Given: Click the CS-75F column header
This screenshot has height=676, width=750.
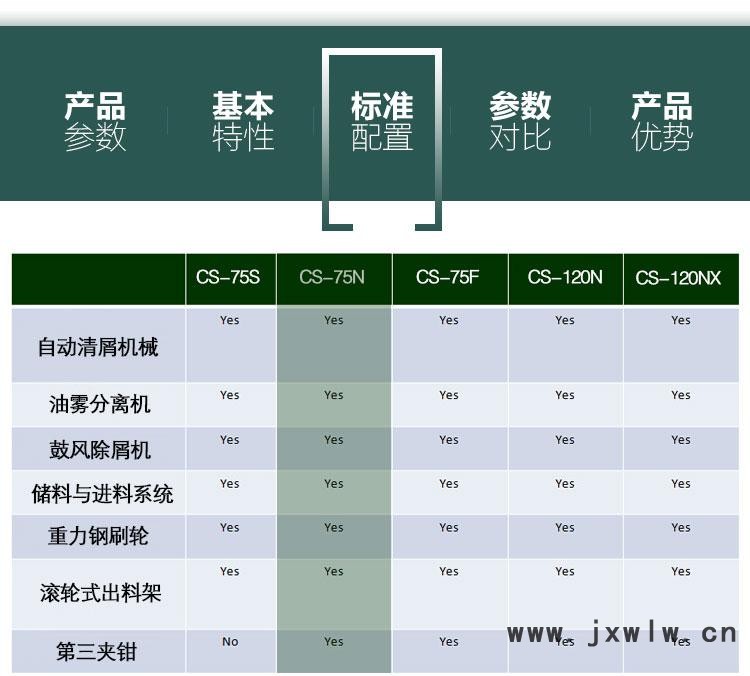Looking at the screenshot, I should coord(448,278).
